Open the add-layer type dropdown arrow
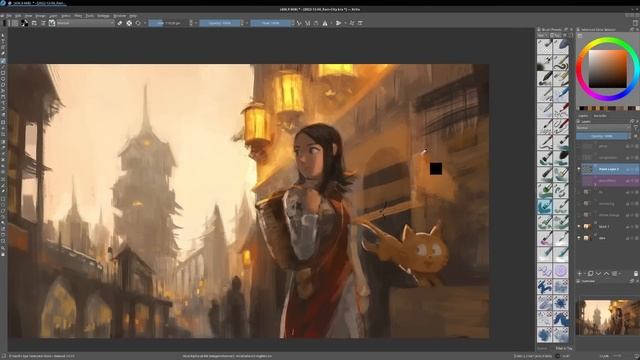 (584, 273)
